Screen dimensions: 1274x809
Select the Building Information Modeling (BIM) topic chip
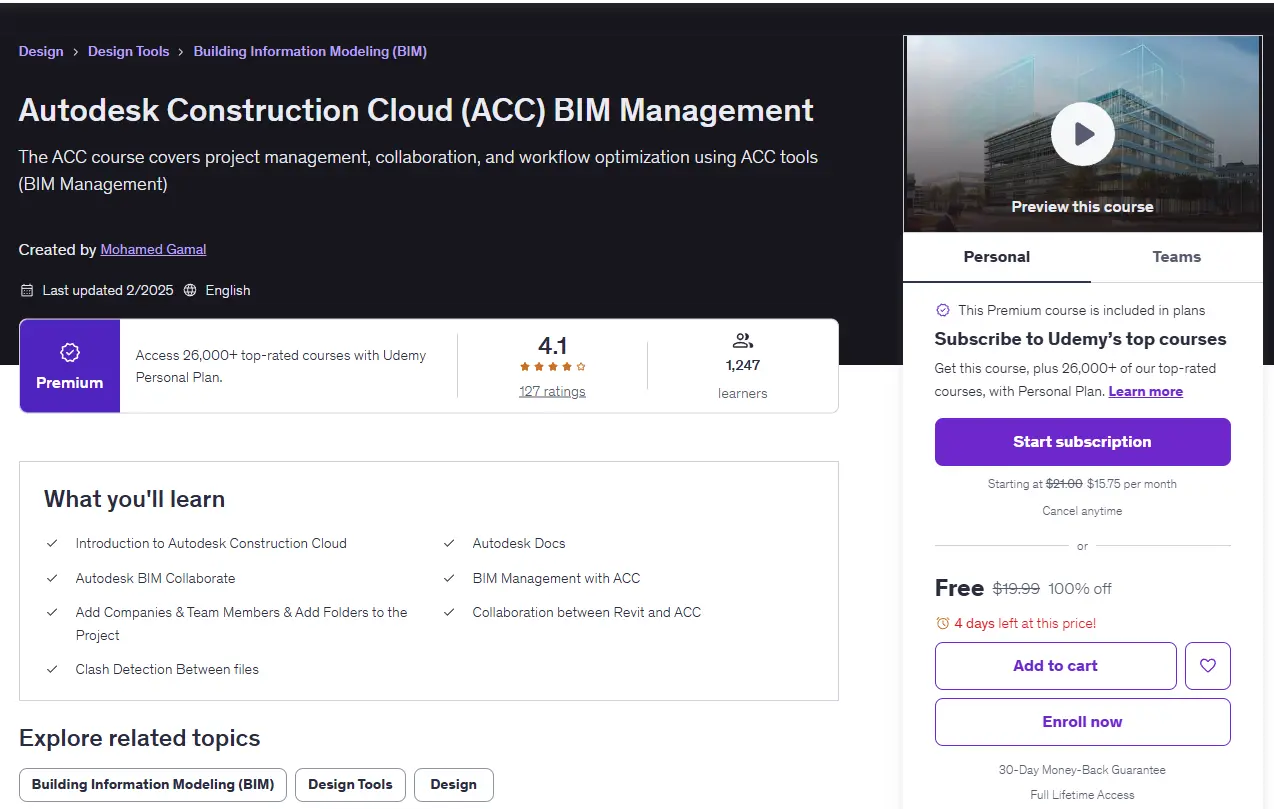click(x=153, y=785)
